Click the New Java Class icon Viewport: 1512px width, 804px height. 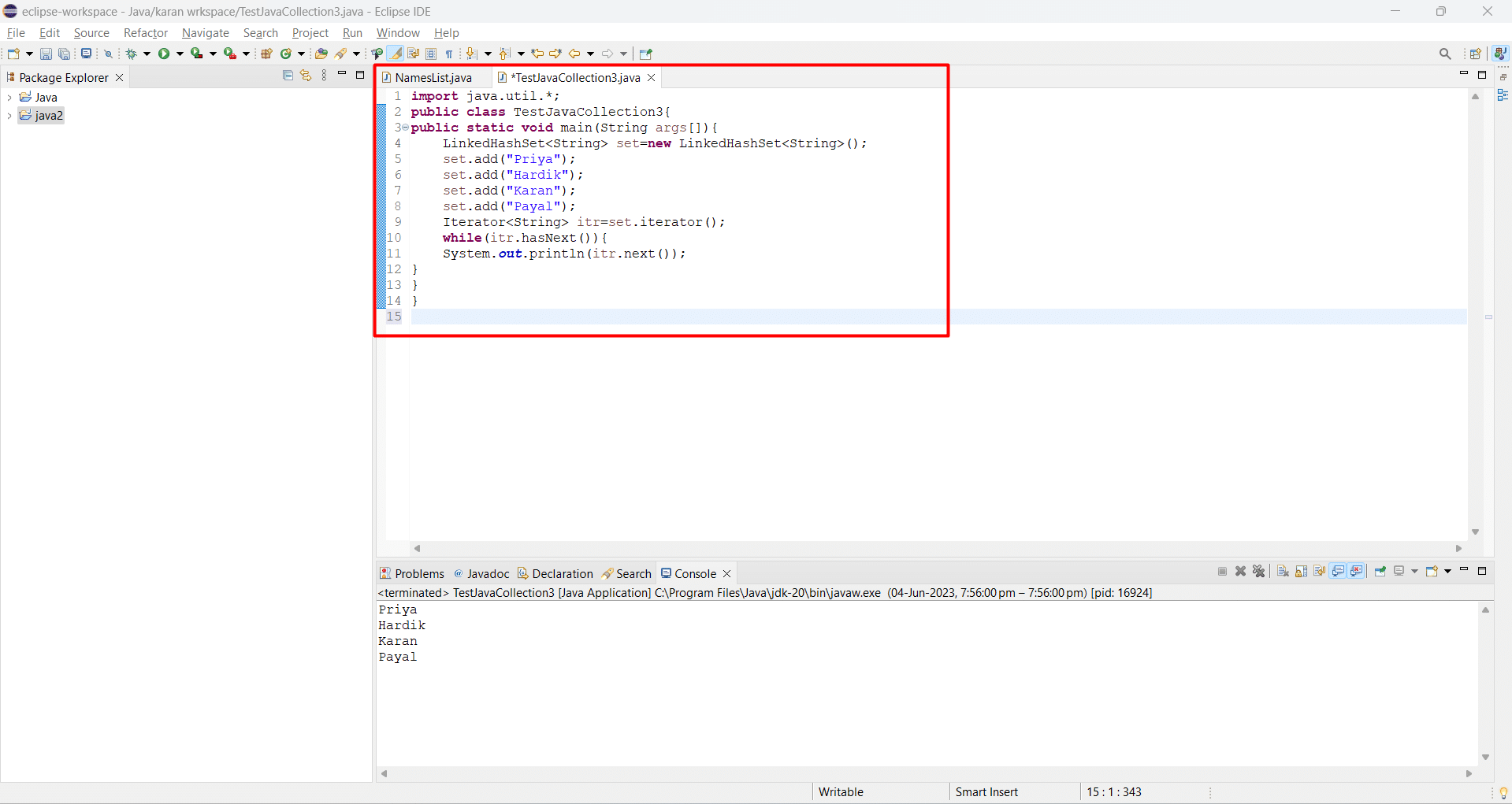pyautogui.click(x=286, y=54)
